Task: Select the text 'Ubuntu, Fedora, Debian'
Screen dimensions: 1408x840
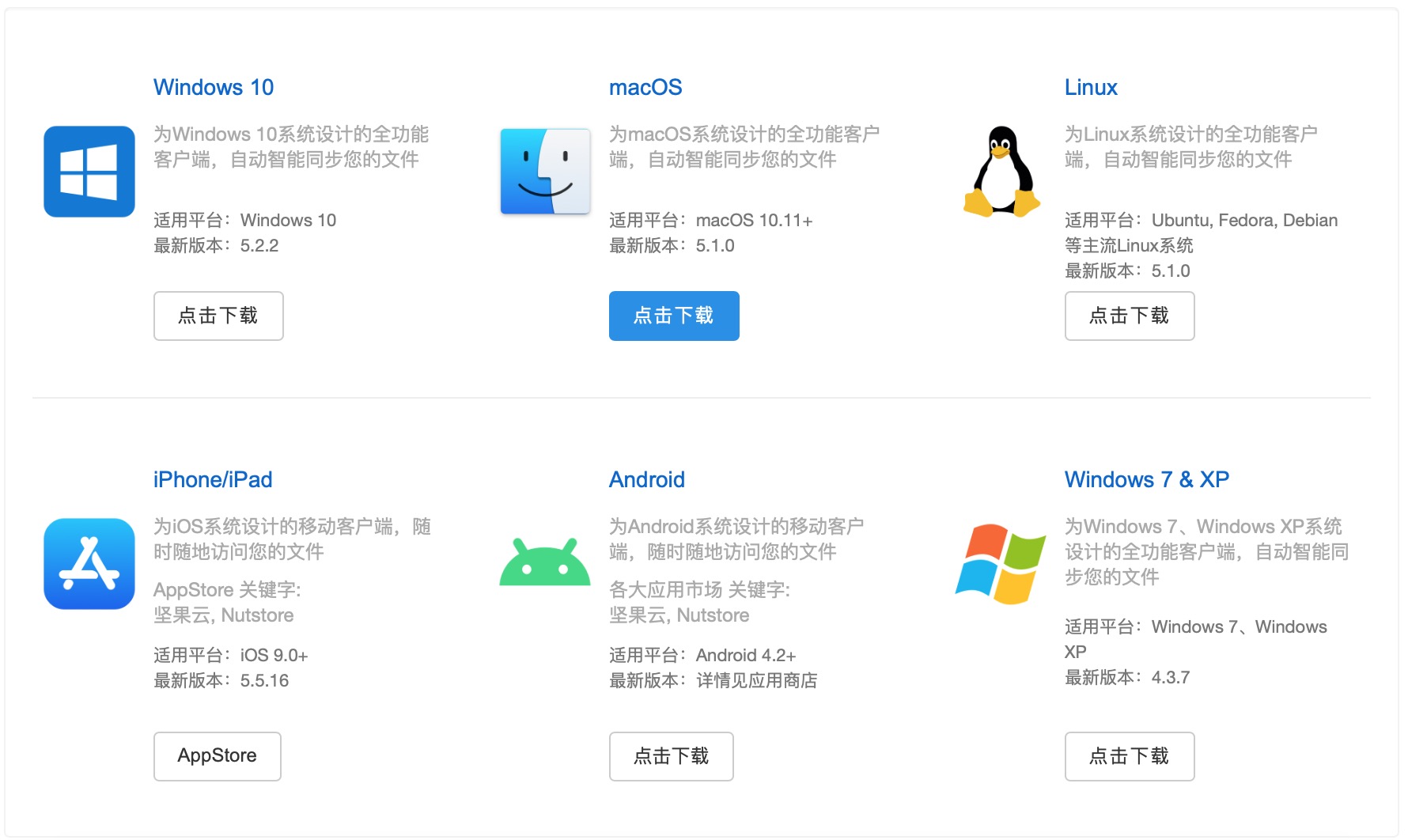Action: (x=1245, y=221)
